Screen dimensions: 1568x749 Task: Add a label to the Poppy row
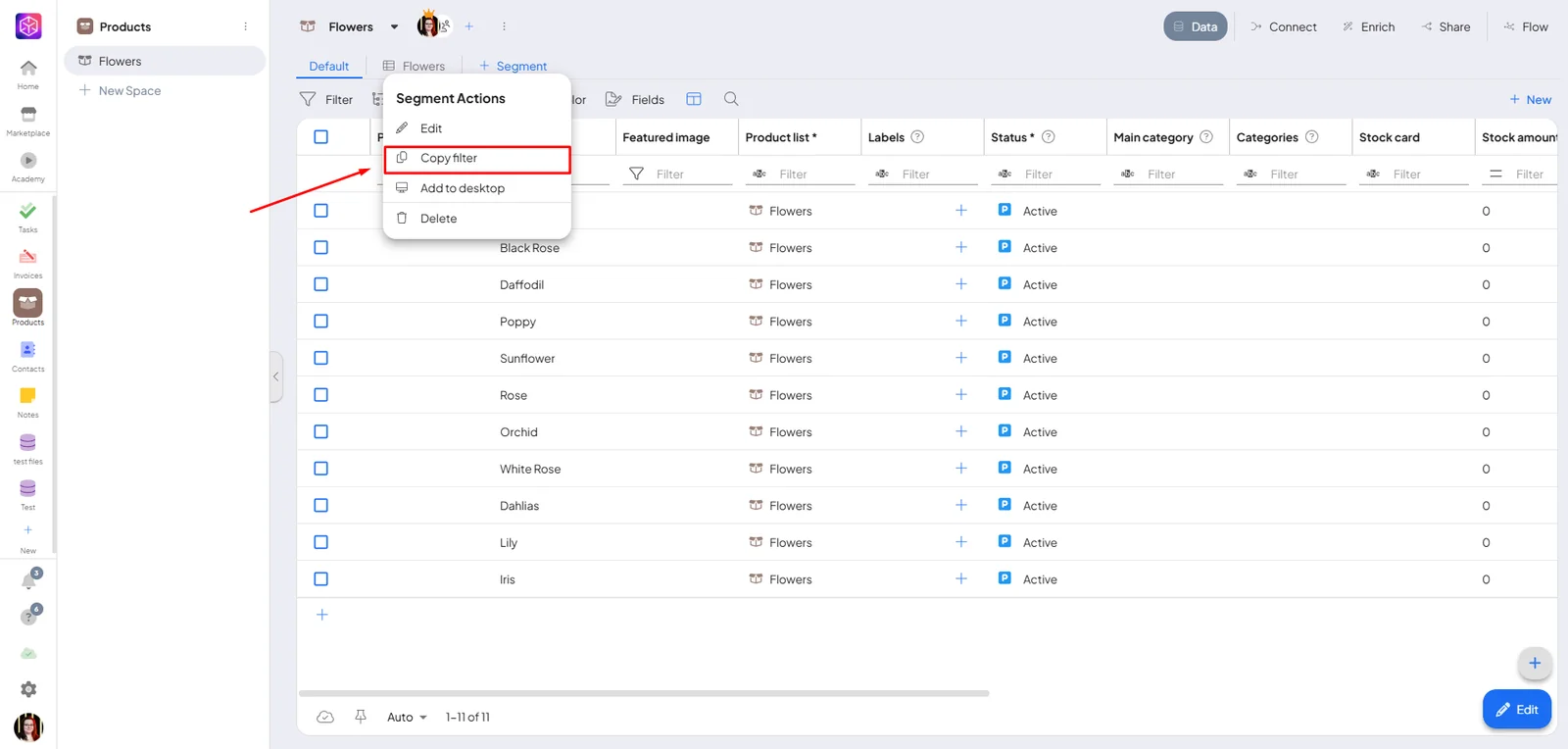[x=961, y=321]
